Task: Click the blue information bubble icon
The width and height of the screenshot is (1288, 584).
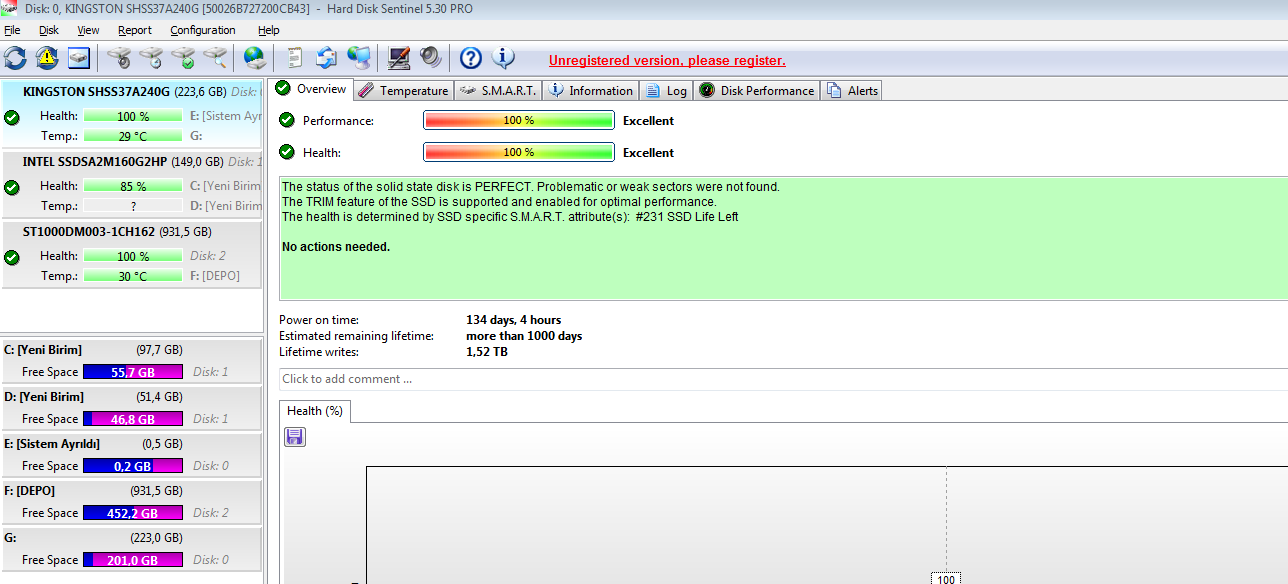Action: 503,58
